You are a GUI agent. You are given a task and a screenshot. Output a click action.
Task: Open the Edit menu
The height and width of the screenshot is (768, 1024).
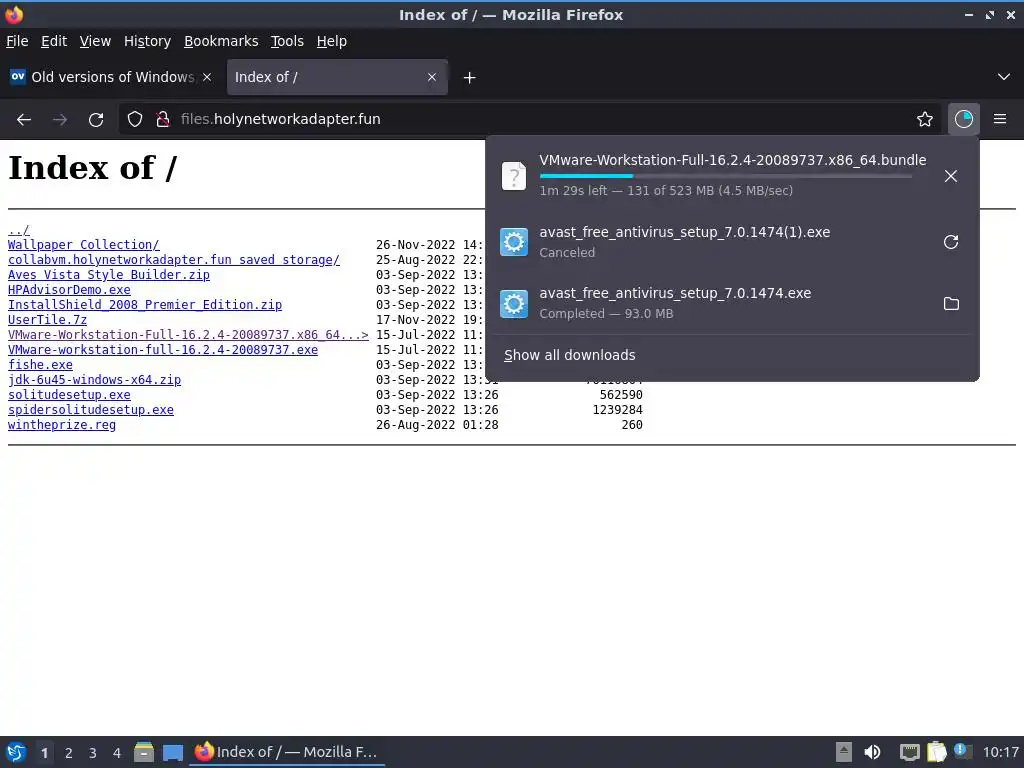[54, 41]
